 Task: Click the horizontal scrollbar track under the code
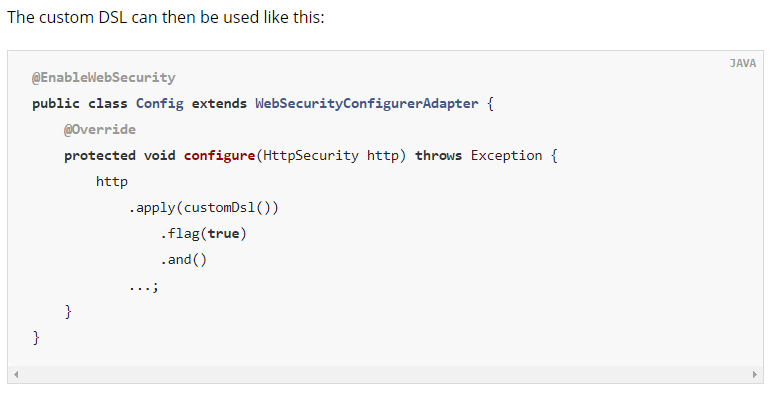pos(386,374)
